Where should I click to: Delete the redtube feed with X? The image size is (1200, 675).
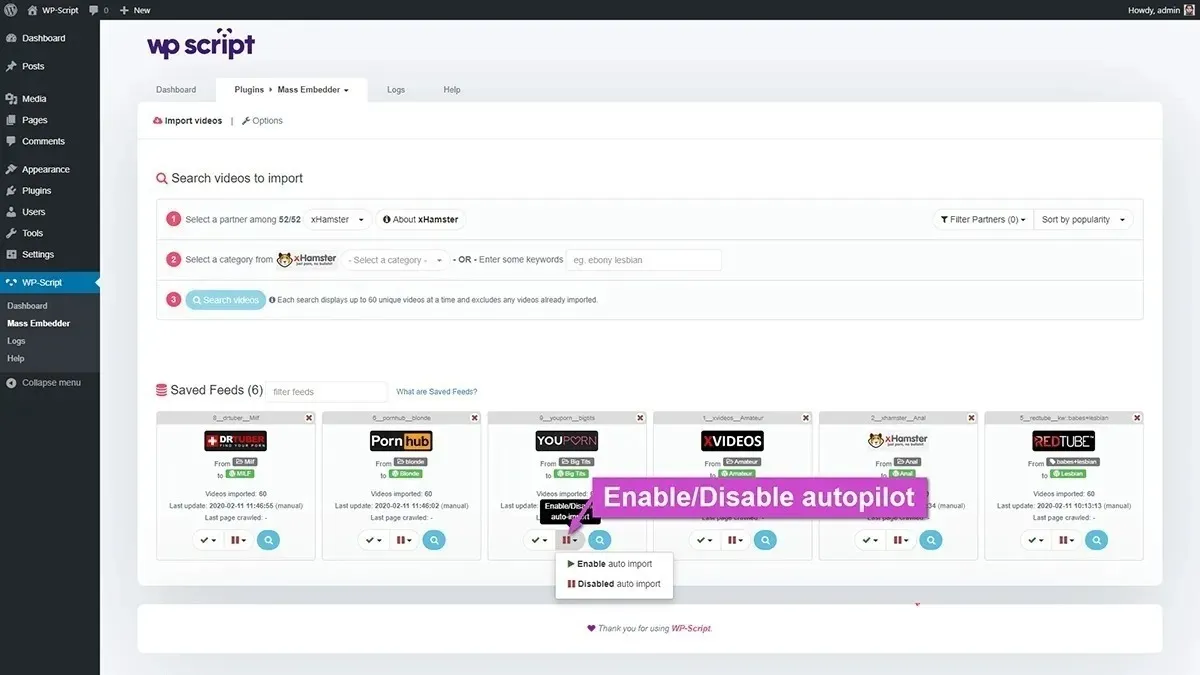pos(1138,418)
